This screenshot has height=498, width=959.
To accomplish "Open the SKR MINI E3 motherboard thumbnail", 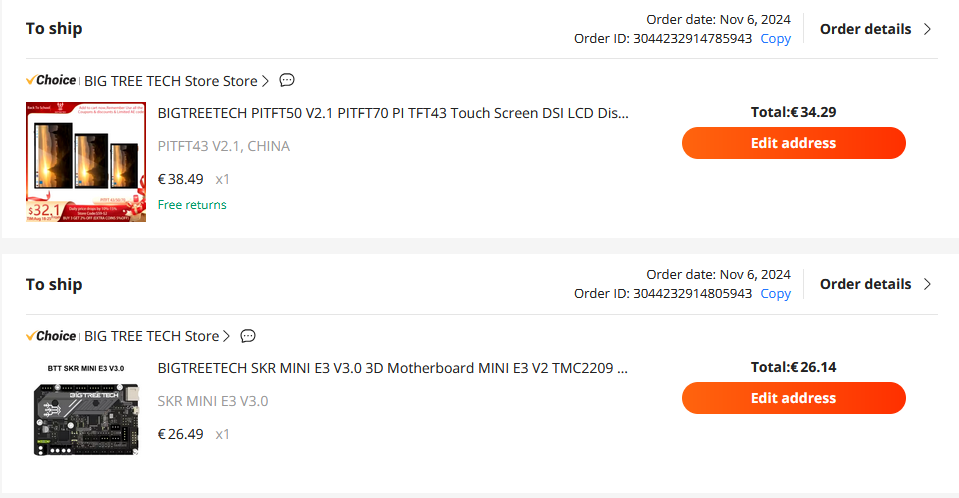I will click(86, 411).
